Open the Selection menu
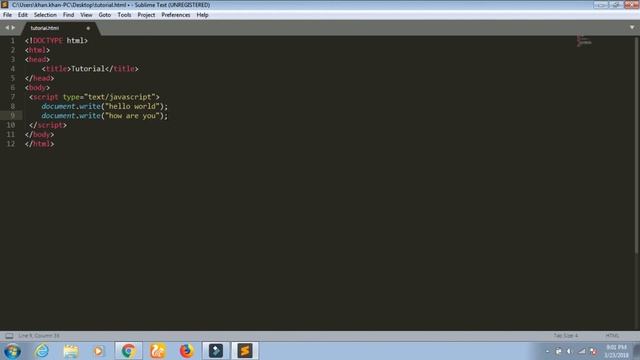 [x=45, y=15]
